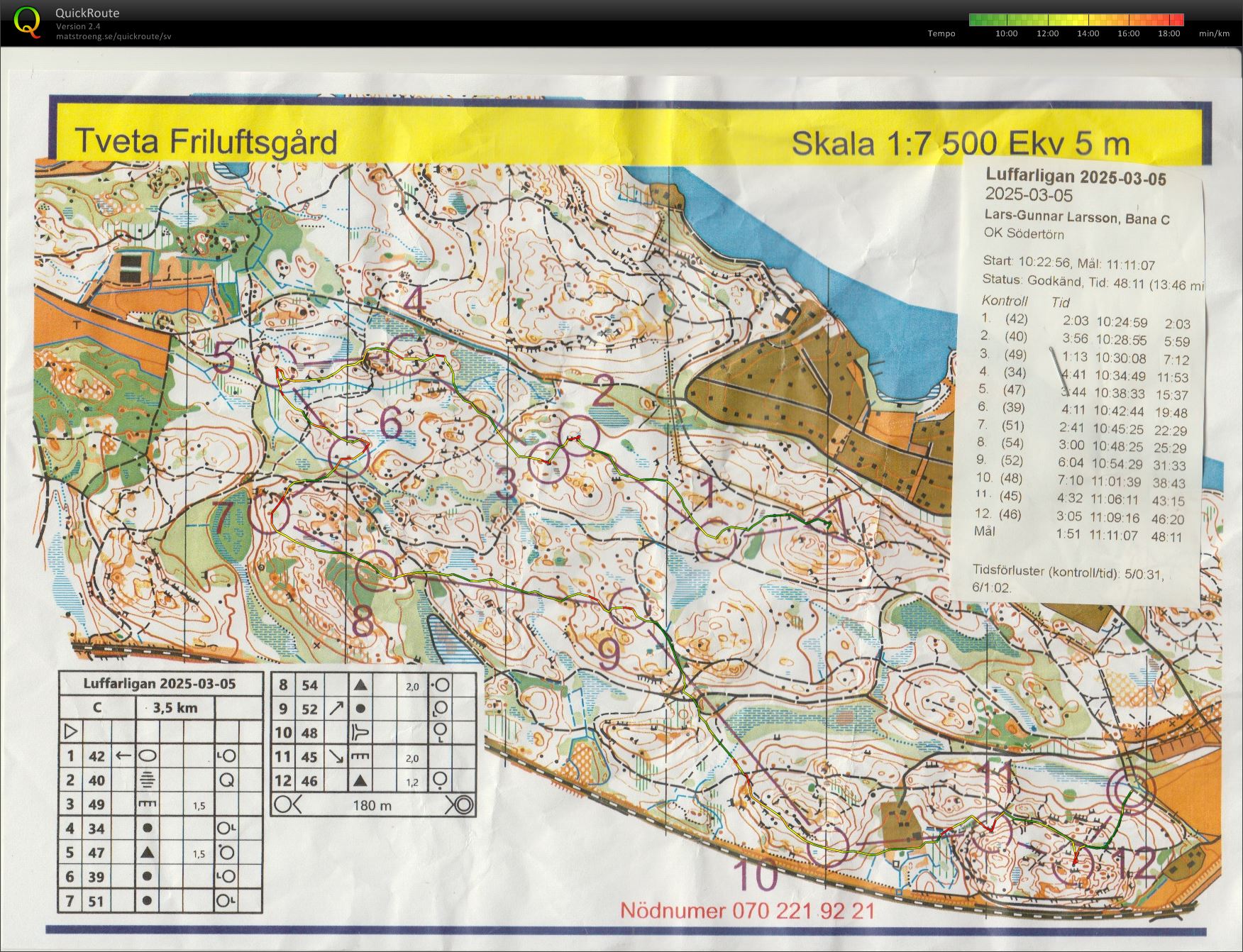The height and width of the screenshot is (952, 1243).
Task: Select the 14:00 tempo scale label
Action: pos(1088,33)
